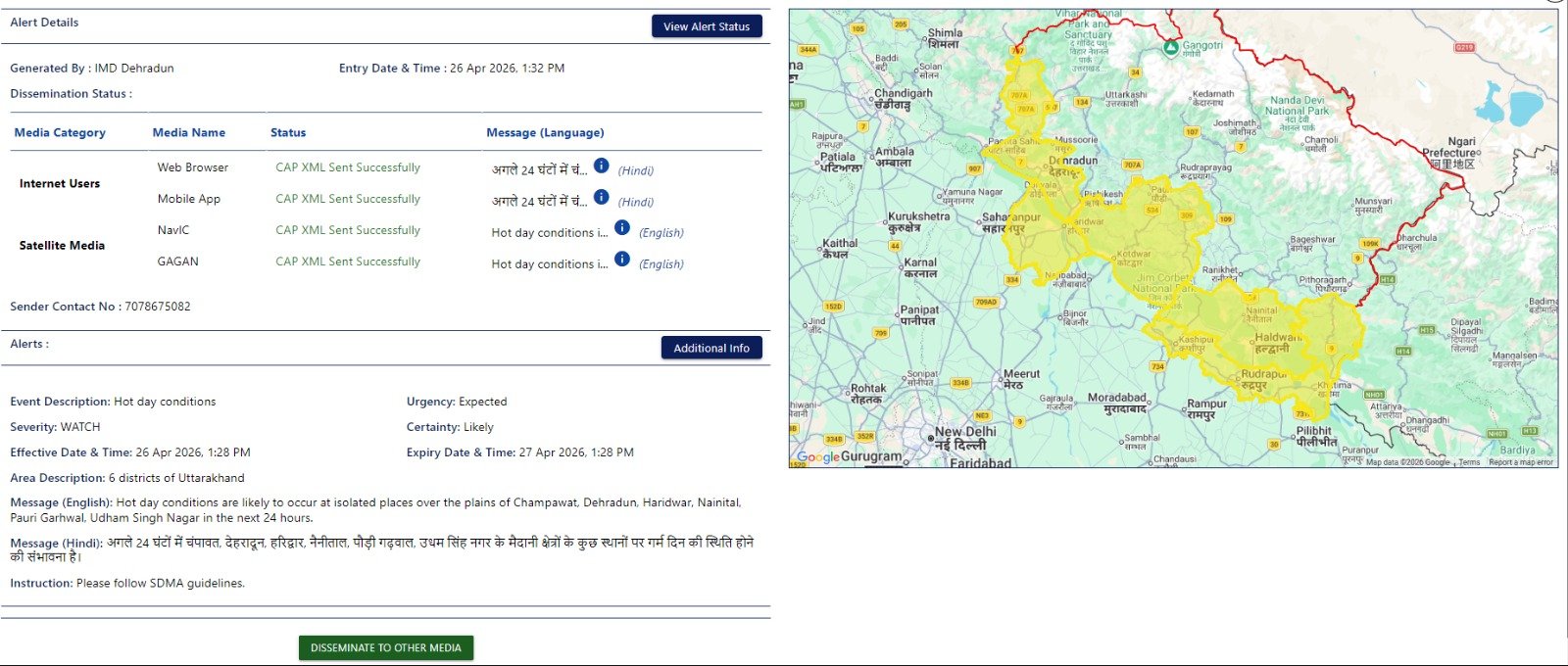This screenshot has height=666, width=1568.
Task: Open info icon for Mobile App message
Action: [602, 198]
